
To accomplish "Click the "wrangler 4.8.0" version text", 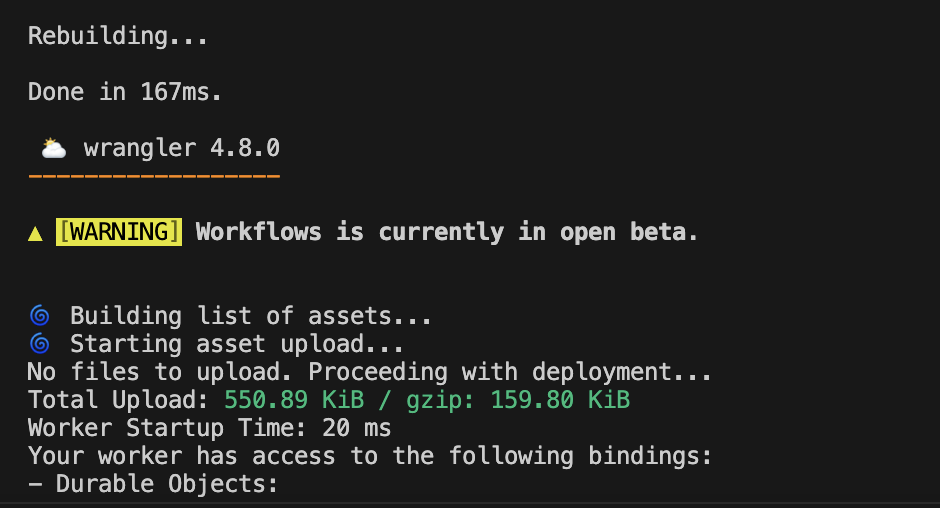I will (181, 149).
